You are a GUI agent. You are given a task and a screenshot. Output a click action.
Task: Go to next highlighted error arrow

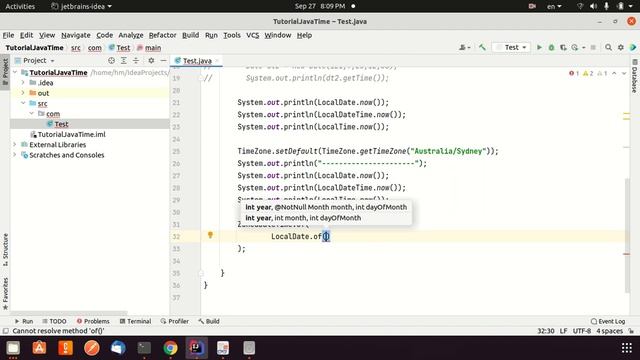coord(624,73)
